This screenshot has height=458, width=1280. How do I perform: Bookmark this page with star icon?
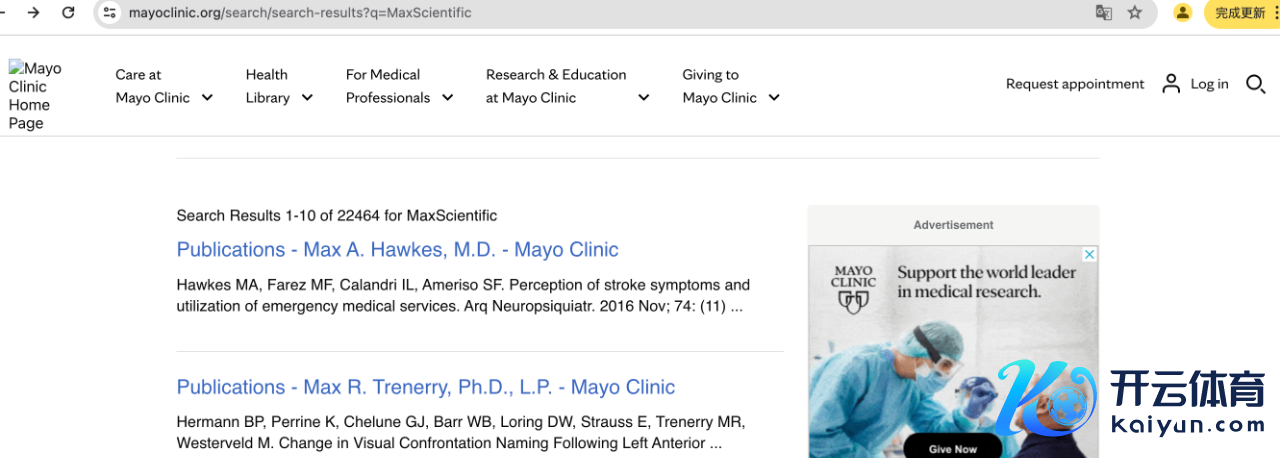pyautogui.click(x=1134, y=13)
